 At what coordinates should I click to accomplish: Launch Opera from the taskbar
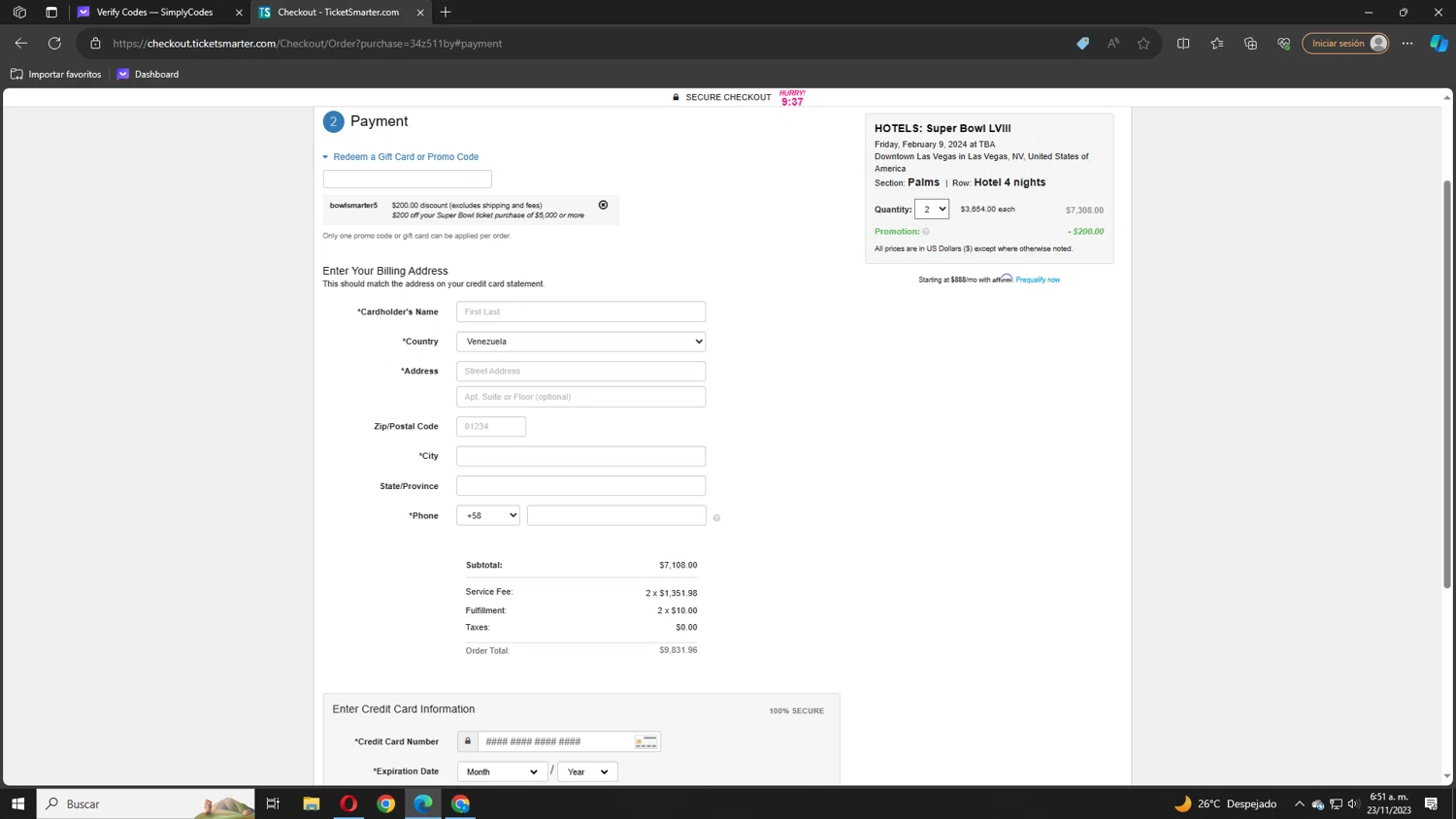[348, 803]
